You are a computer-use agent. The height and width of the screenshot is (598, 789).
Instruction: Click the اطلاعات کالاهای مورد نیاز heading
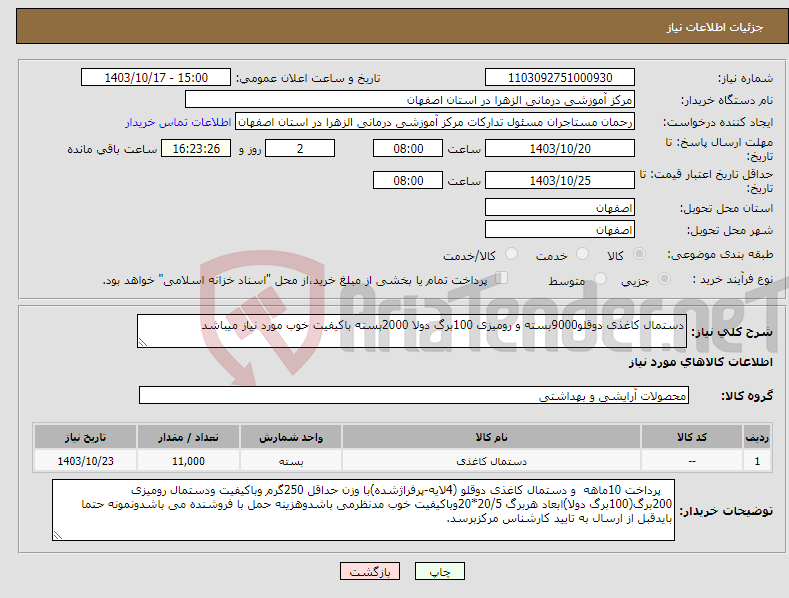pyautogui.click(x=700, y=362)
